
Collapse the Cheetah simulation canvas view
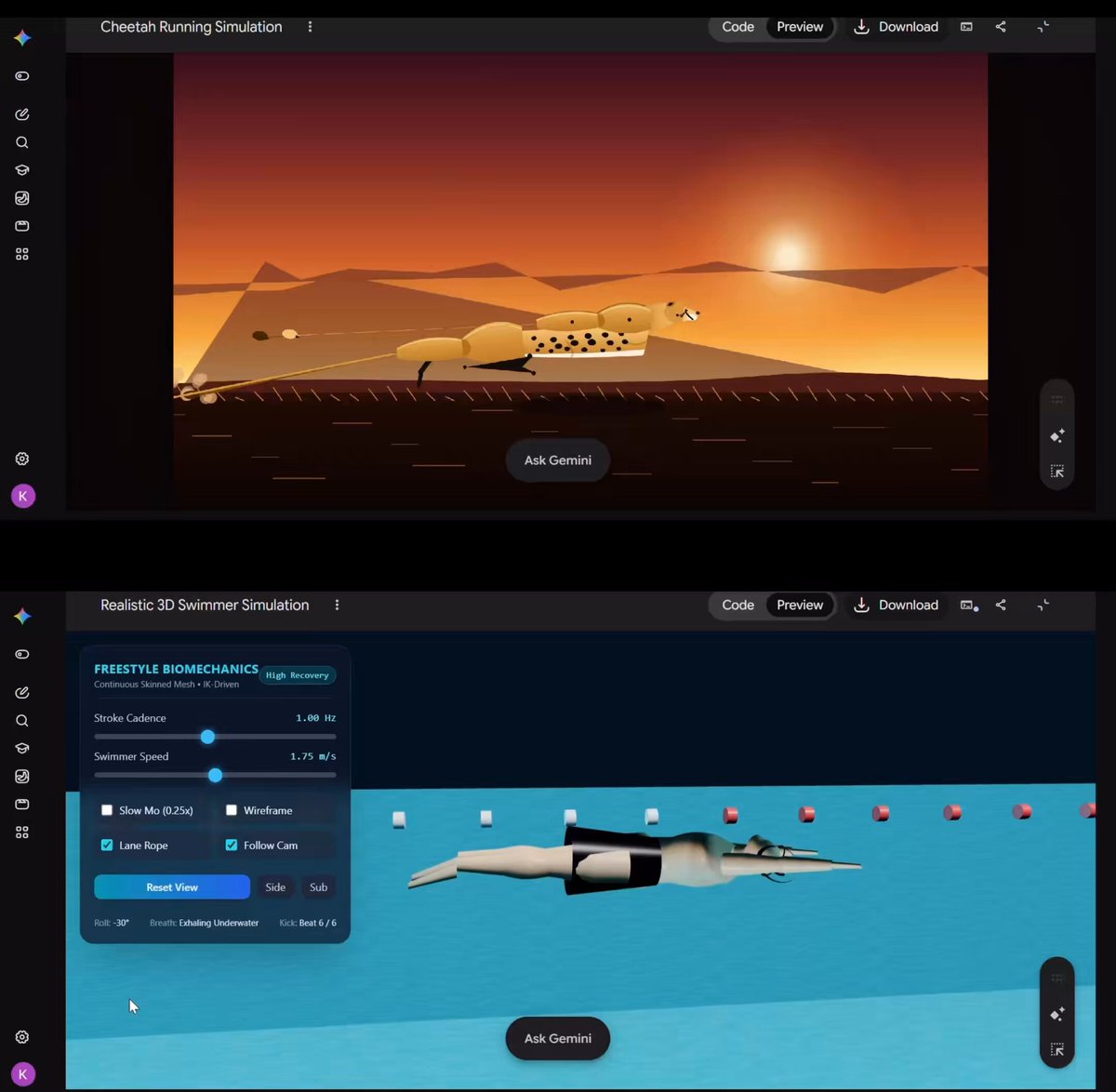[1043, 27]
